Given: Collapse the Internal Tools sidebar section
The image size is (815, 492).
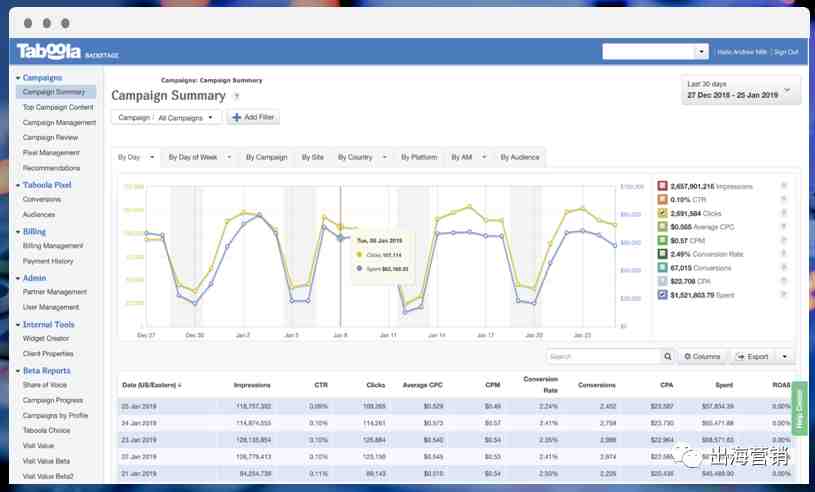Looking at the screenshot, I should 18,325.
